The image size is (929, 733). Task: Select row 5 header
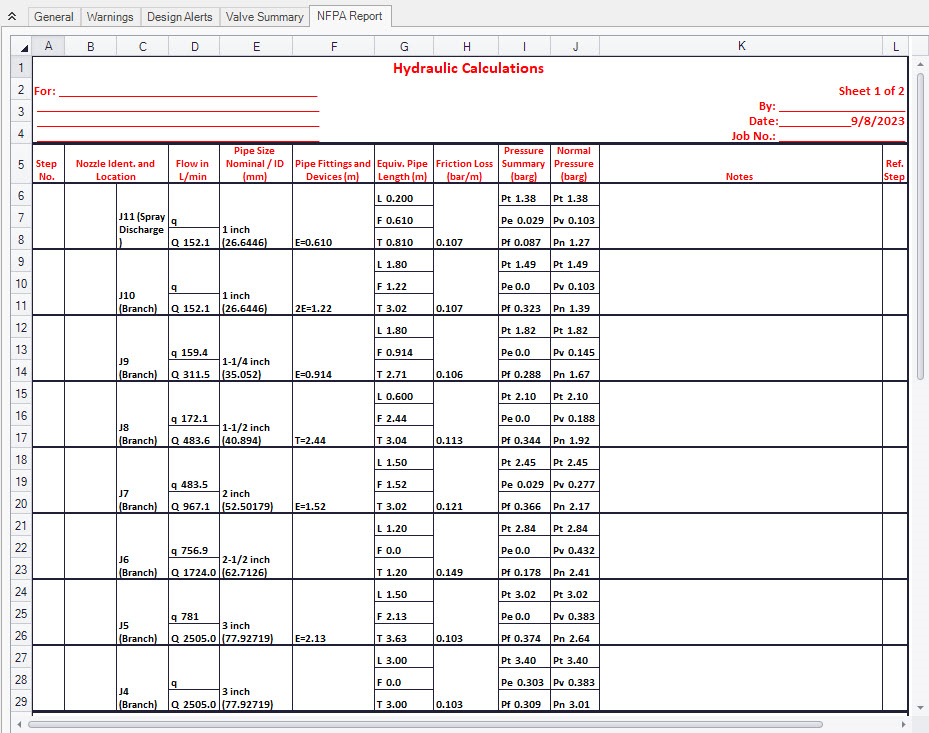(x=21, y=164)
